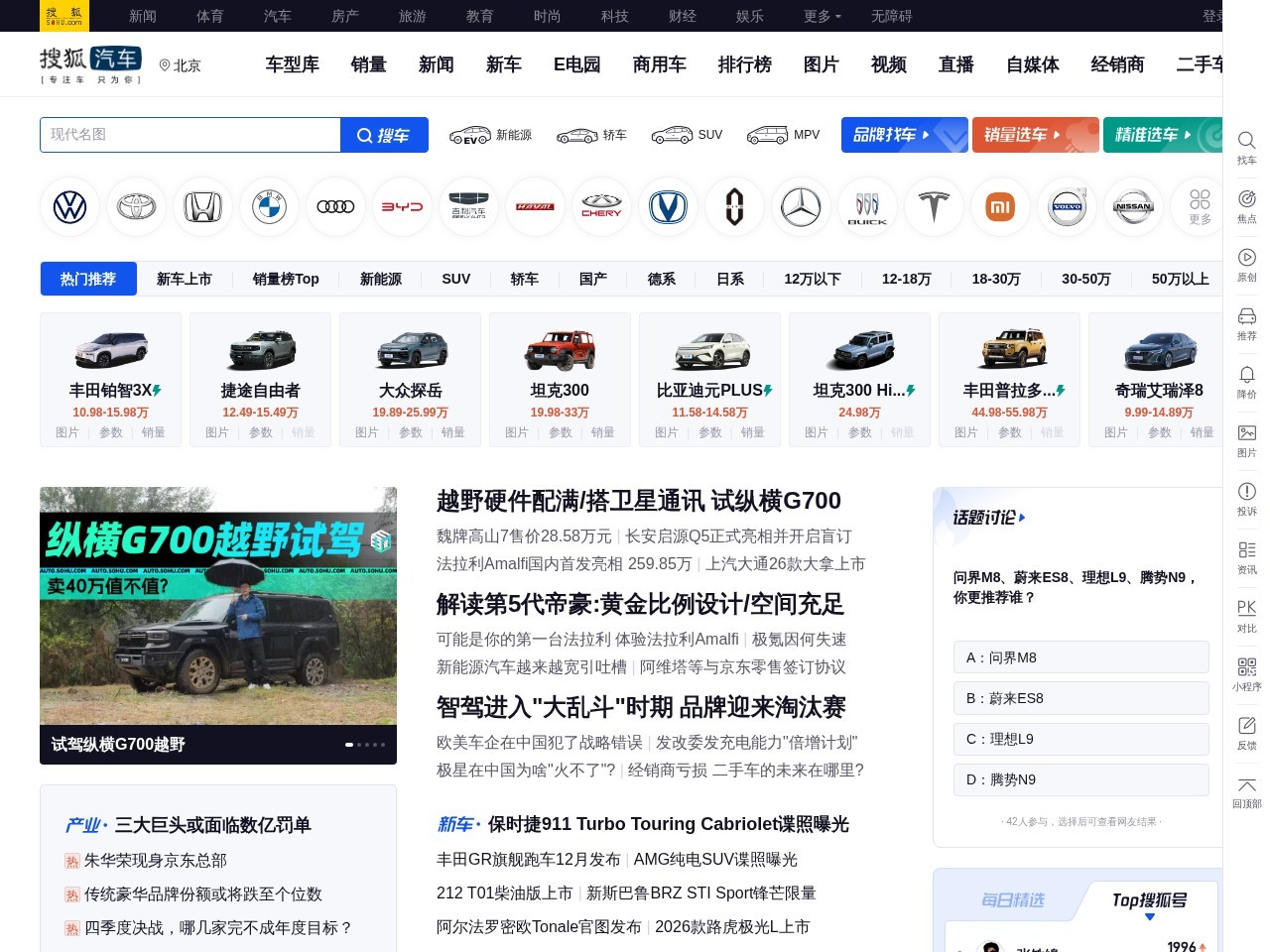Click the price drop bell icon
The height and width of the screenshot is (952, 1270).
(x=1246, y=380)
